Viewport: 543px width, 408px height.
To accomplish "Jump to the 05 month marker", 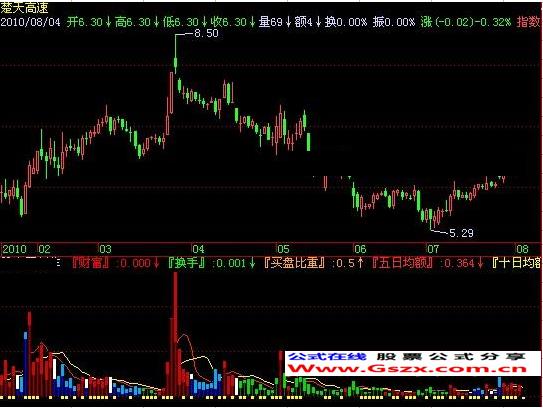I will pyautogui.click(x=283, y=249).
